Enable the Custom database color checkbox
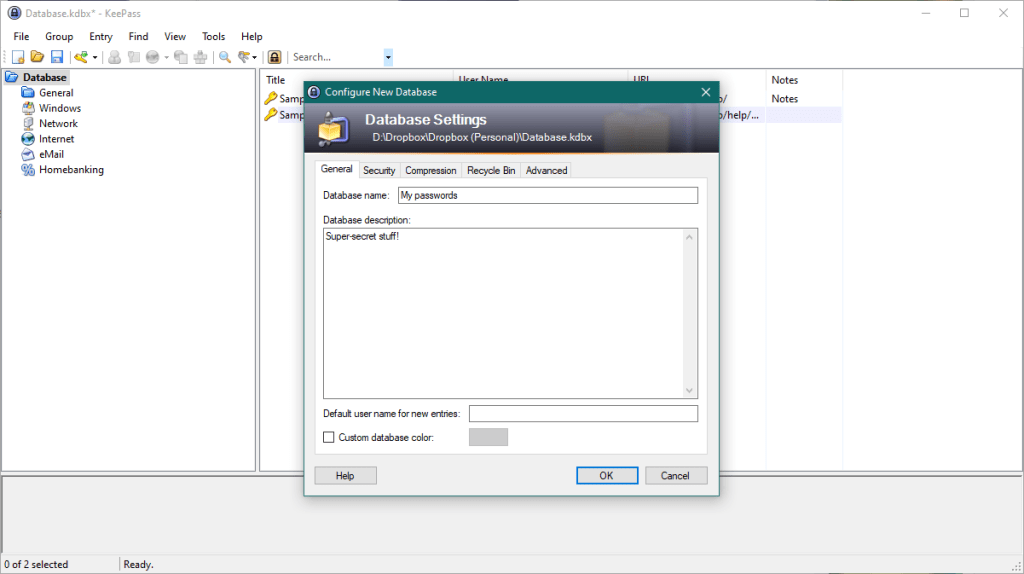The image size is (1024, 574). point(328,437)
